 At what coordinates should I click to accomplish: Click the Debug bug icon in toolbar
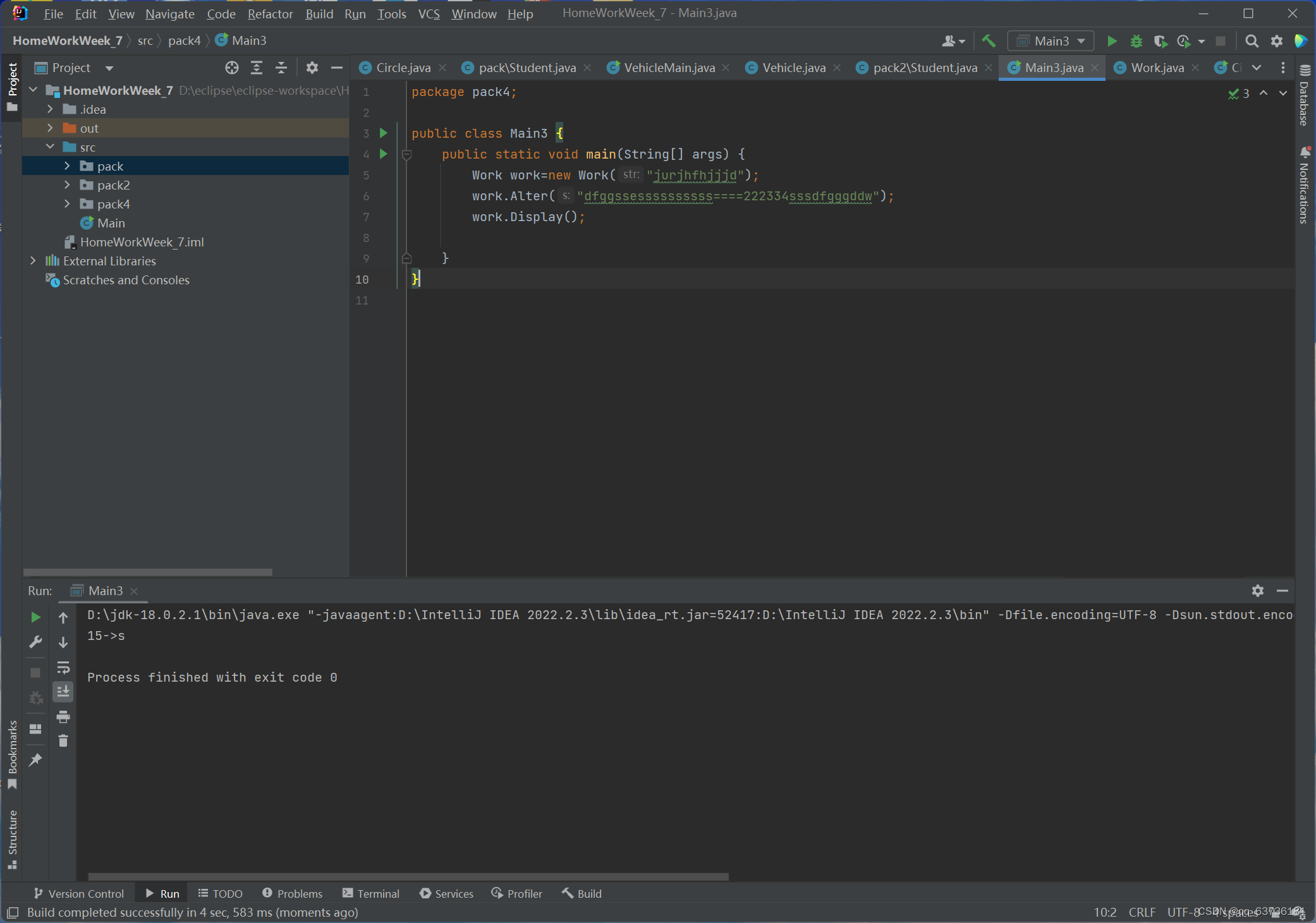point(1136,41)
